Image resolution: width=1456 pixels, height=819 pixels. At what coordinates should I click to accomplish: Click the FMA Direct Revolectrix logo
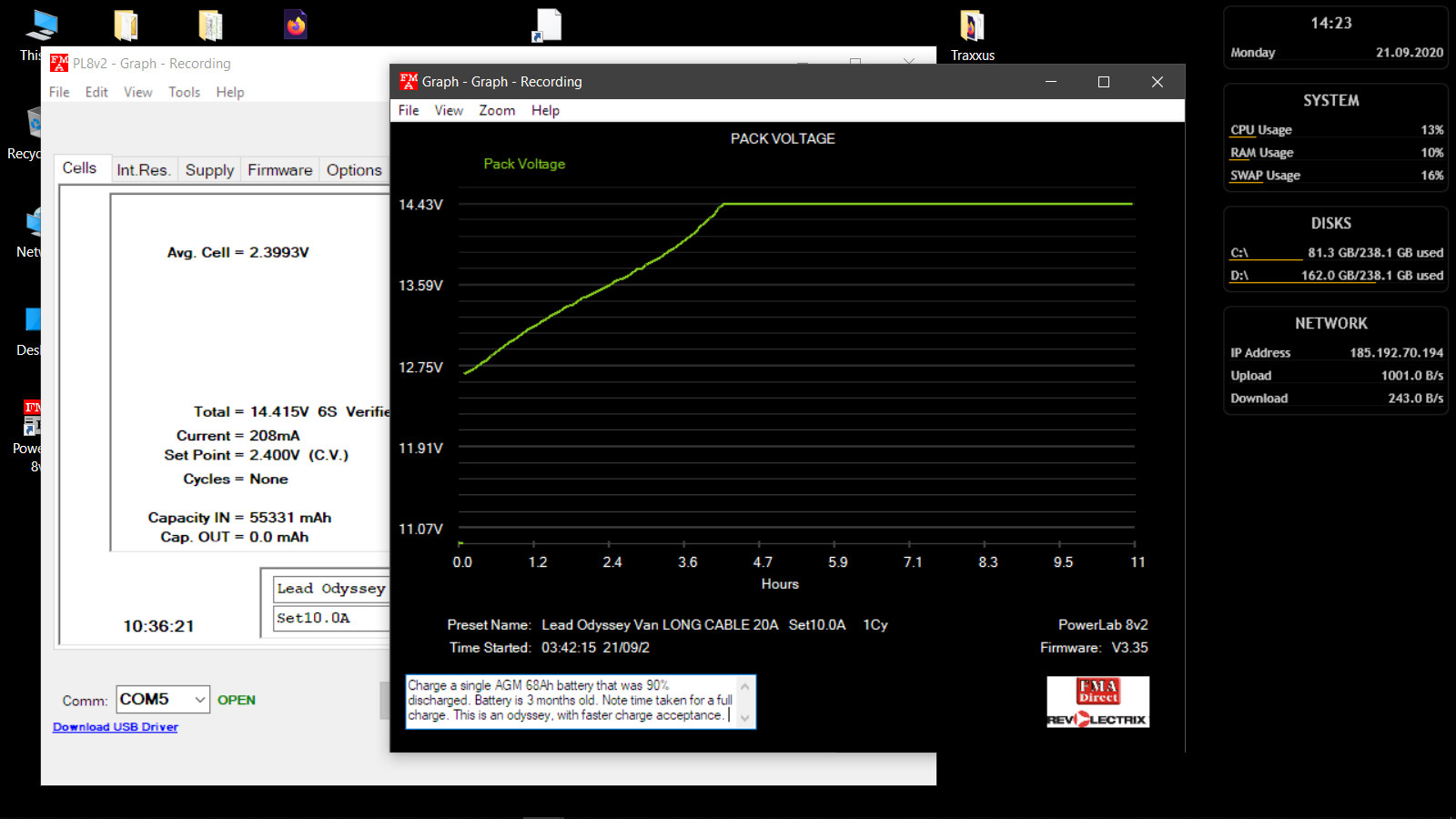(1097, 702)
